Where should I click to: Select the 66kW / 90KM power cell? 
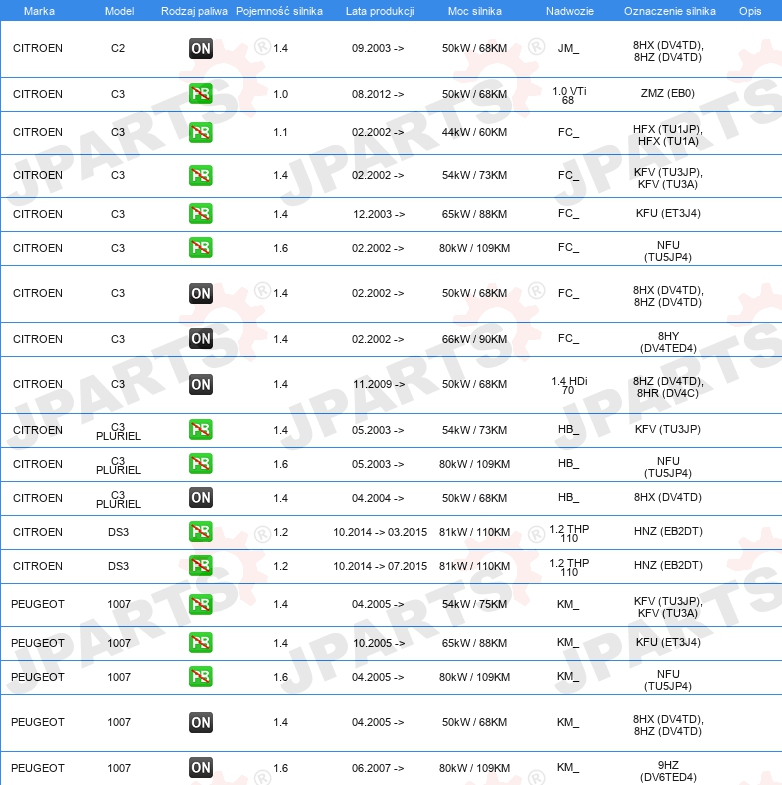pos(475,339)
